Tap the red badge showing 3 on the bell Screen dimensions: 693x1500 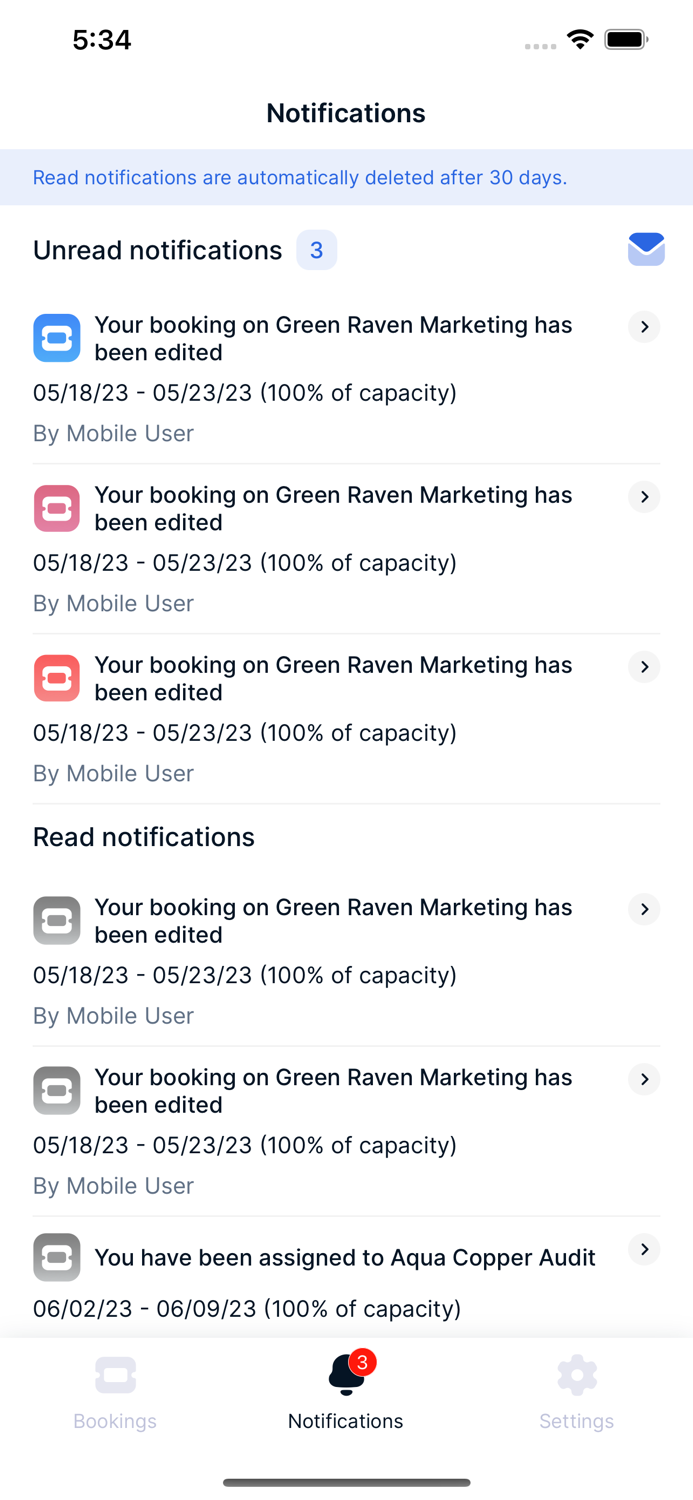[x=362, y=1360]
